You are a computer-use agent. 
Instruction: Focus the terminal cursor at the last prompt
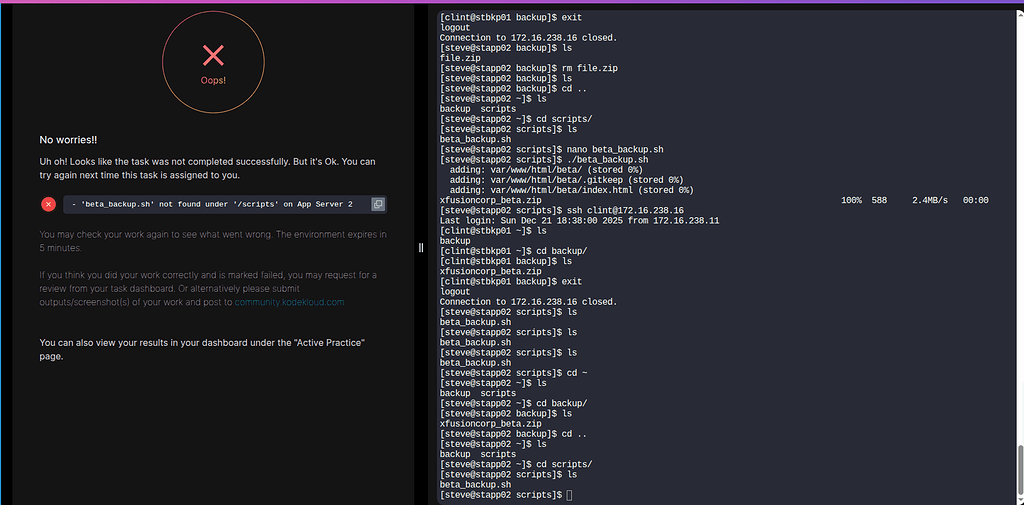click(x=569, y=496)
